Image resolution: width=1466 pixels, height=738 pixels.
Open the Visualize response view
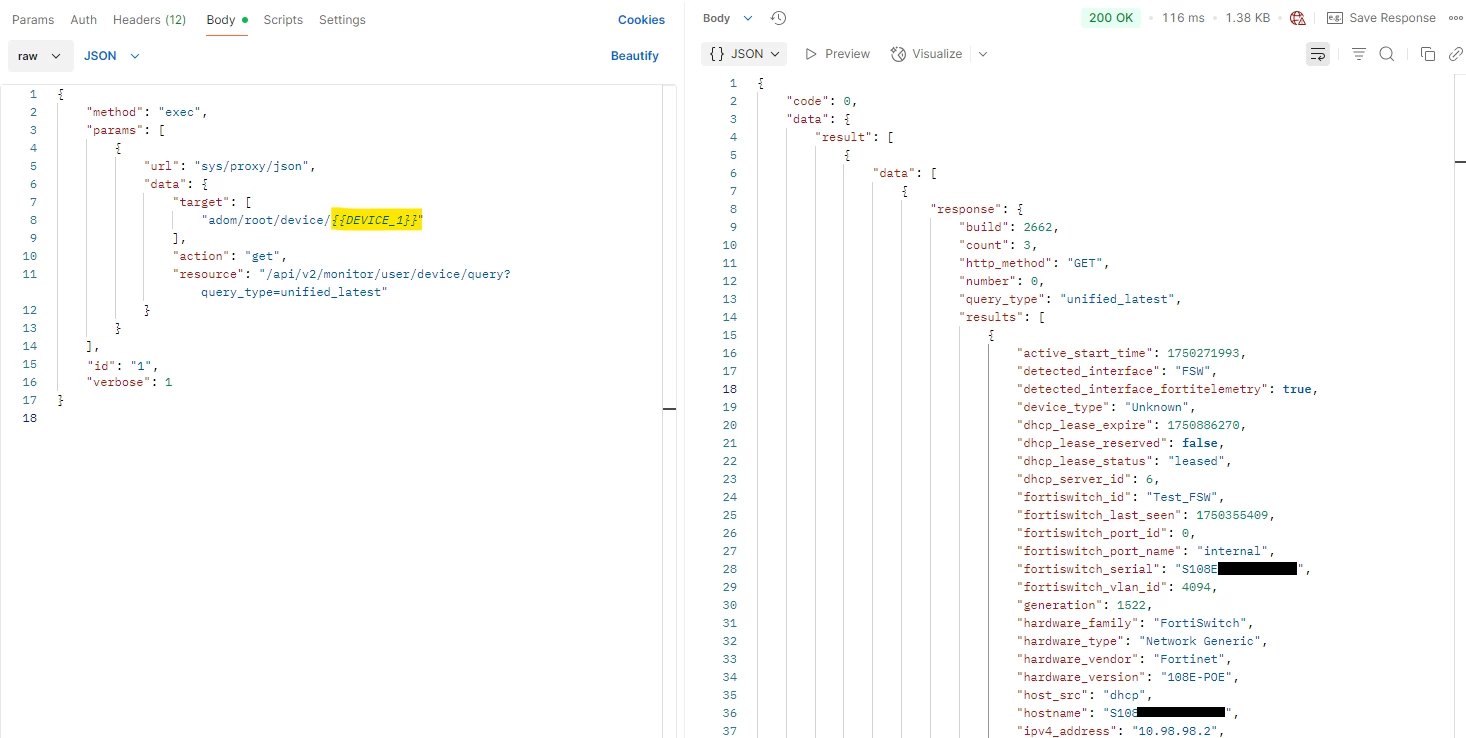coord(926,54)
